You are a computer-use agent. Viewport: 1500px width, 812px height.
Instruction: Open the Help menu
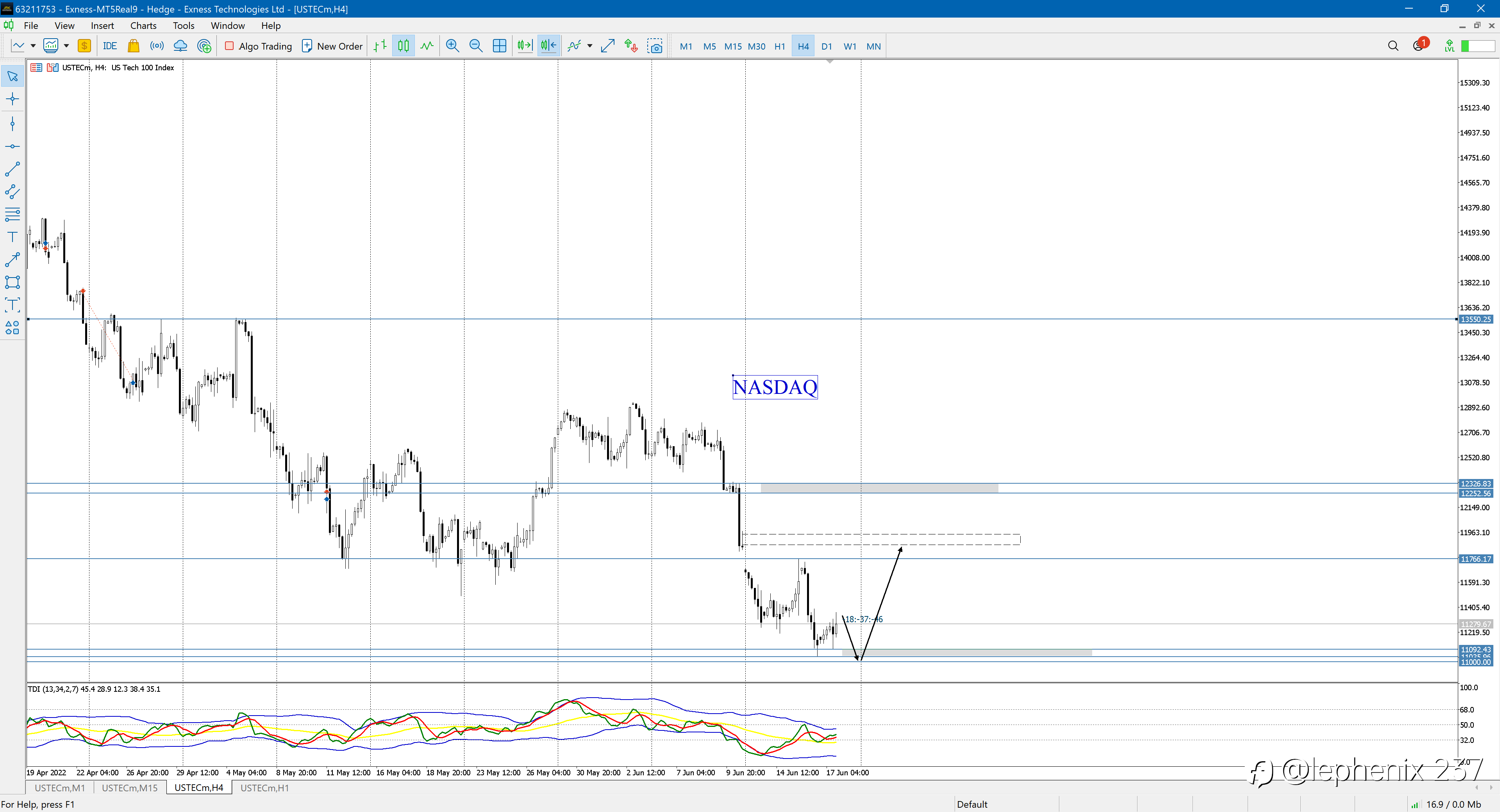(x=271, y=26)
